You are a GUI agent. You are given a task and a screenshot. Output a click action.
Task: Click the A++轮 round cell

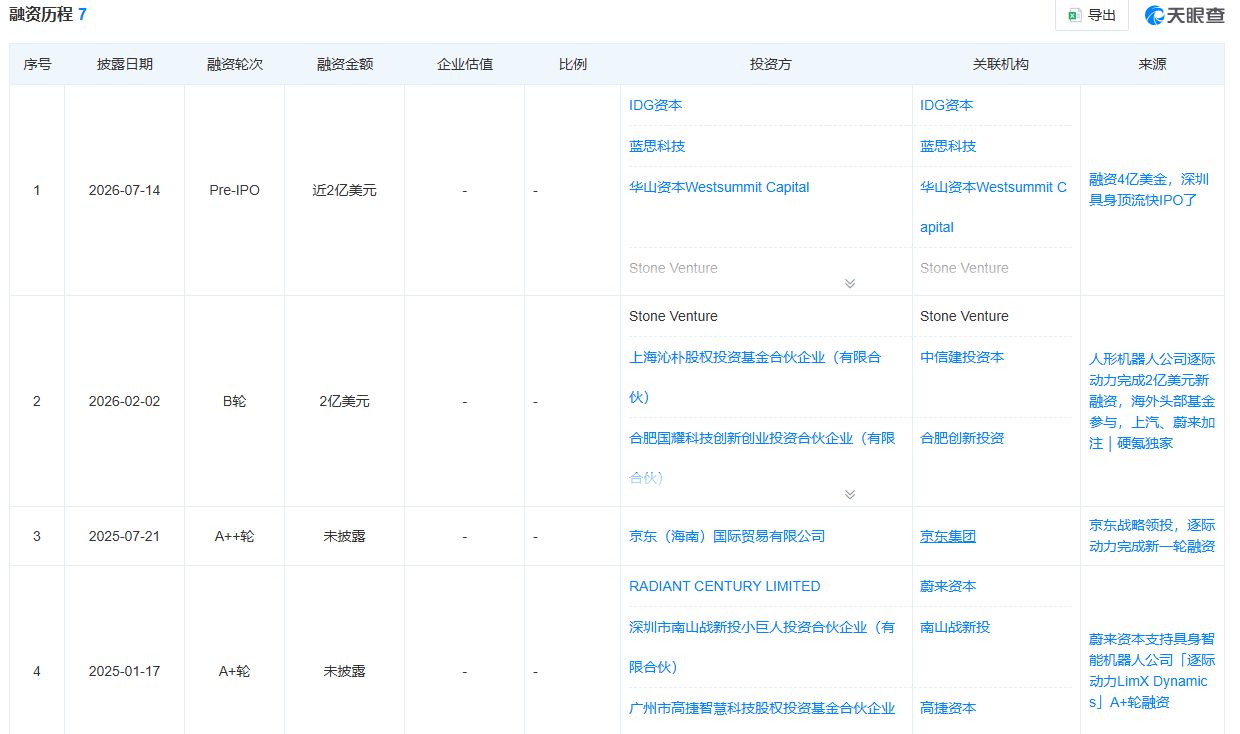point(235,536)
